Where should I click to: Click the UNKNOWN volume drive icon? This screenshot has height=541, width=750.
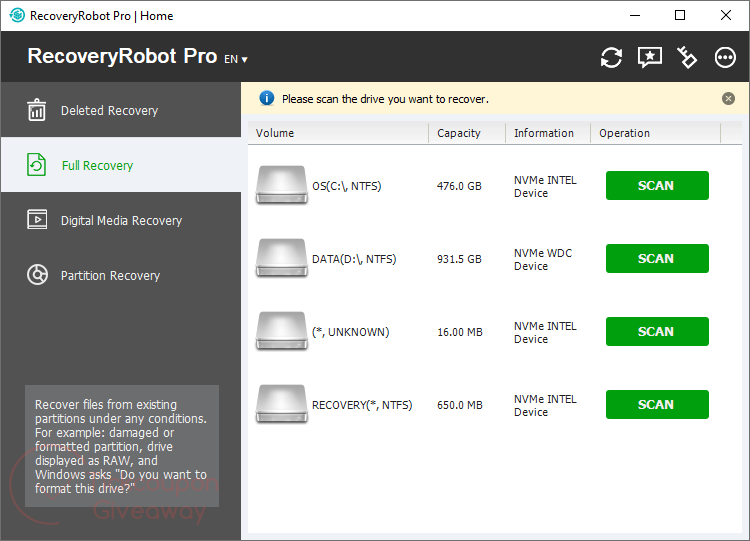tap(281, 331)
